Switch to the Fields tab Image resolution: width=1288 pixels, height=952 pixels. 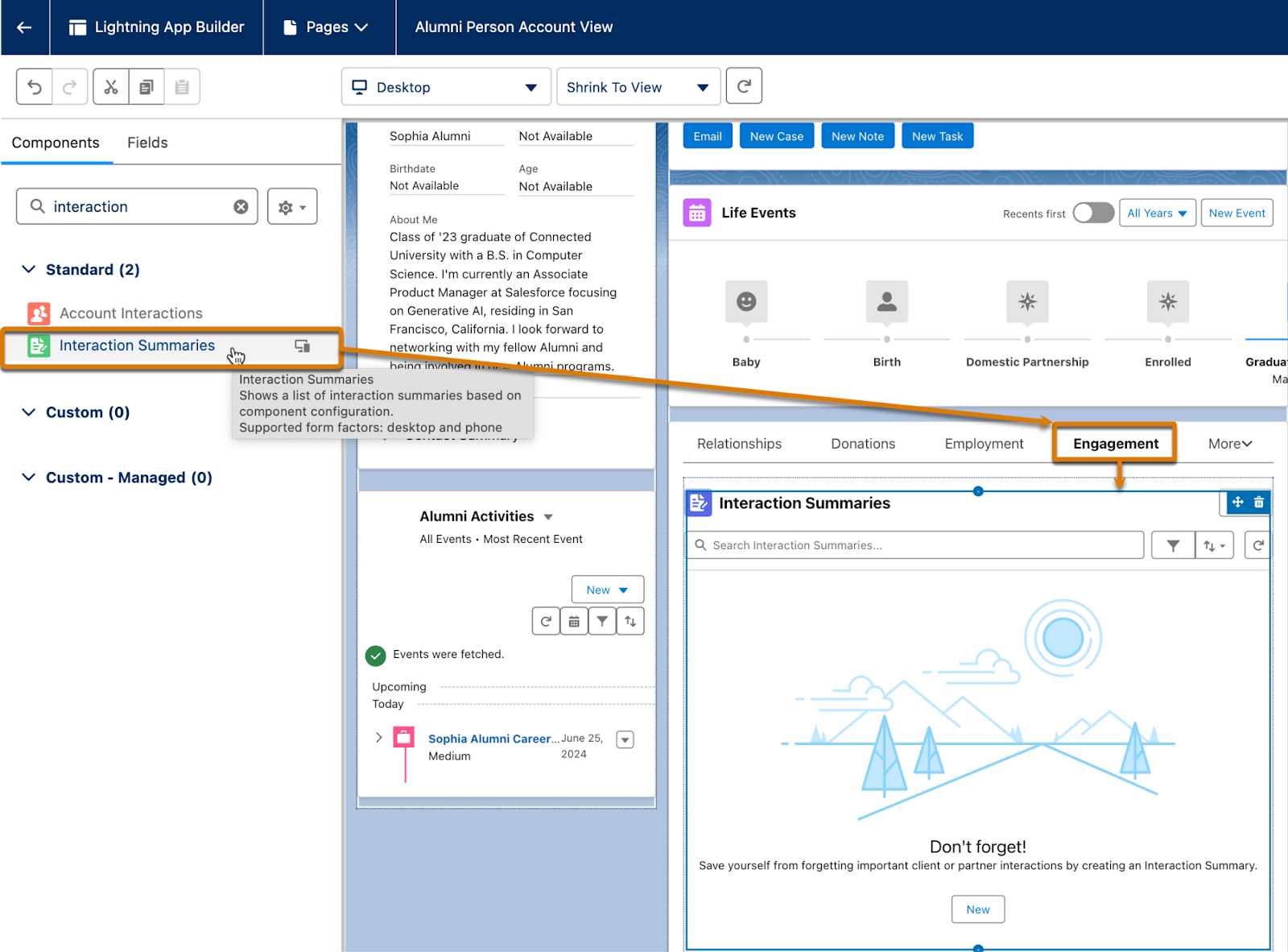[x=147, y=143]
